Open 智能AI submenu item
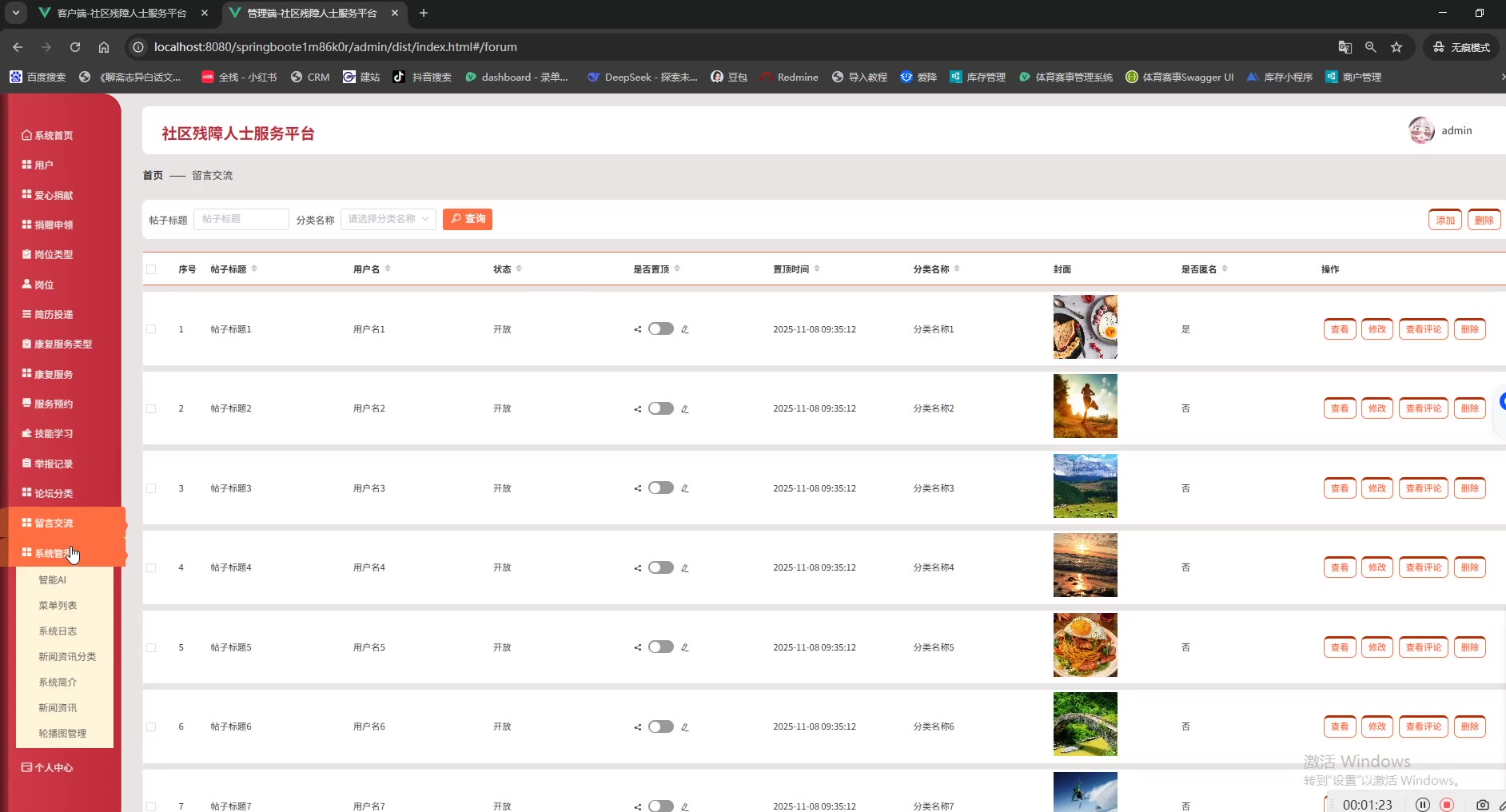Viewport: 1506px width, 812px height. pyautogui.click(x=53, y=580)
